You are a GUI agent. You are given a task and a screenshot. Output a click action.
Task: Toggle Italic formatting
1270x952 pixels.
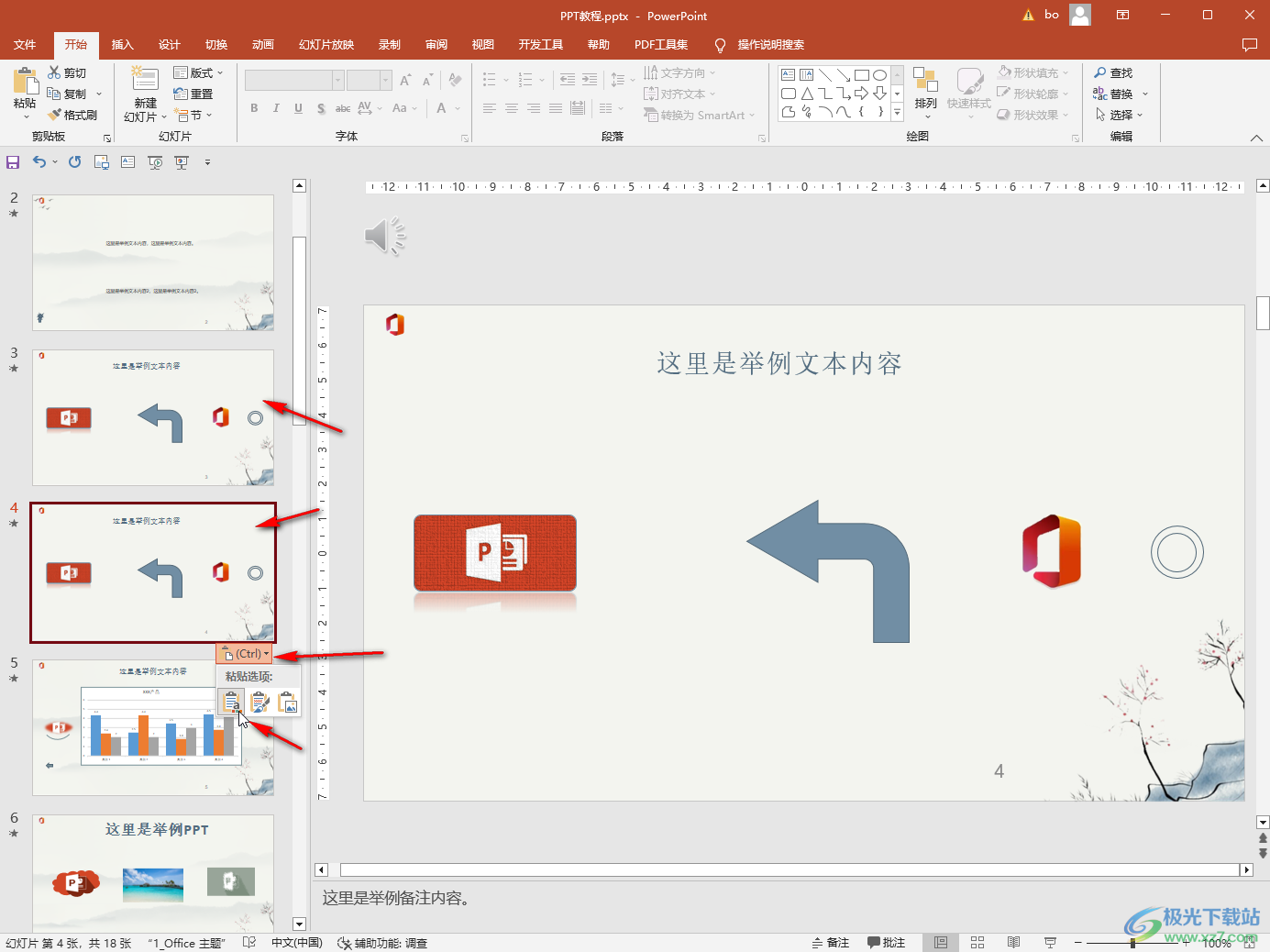(x=276, y=108)
